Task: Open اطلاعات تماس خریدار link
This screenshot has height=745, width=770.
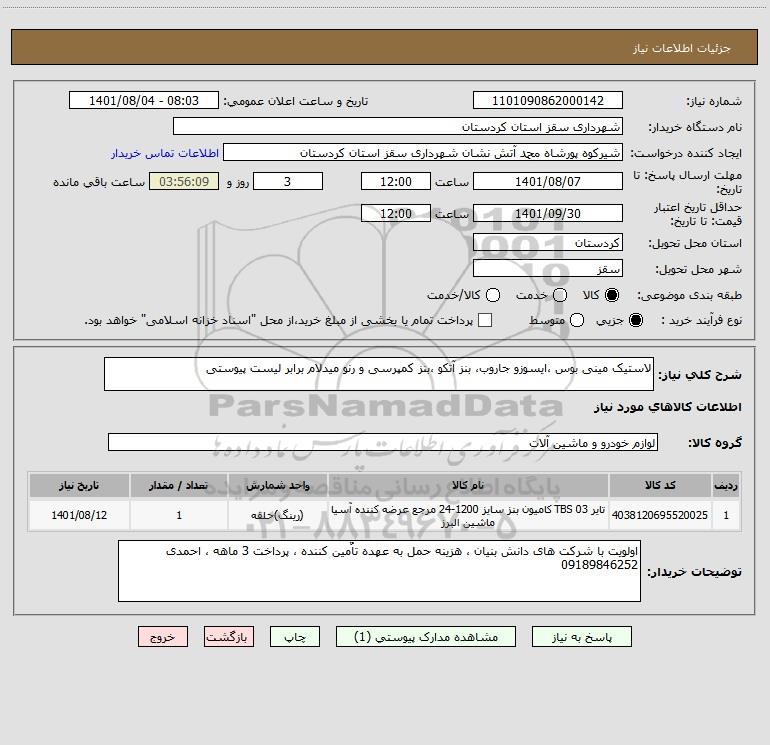Action: coord(165,153)
